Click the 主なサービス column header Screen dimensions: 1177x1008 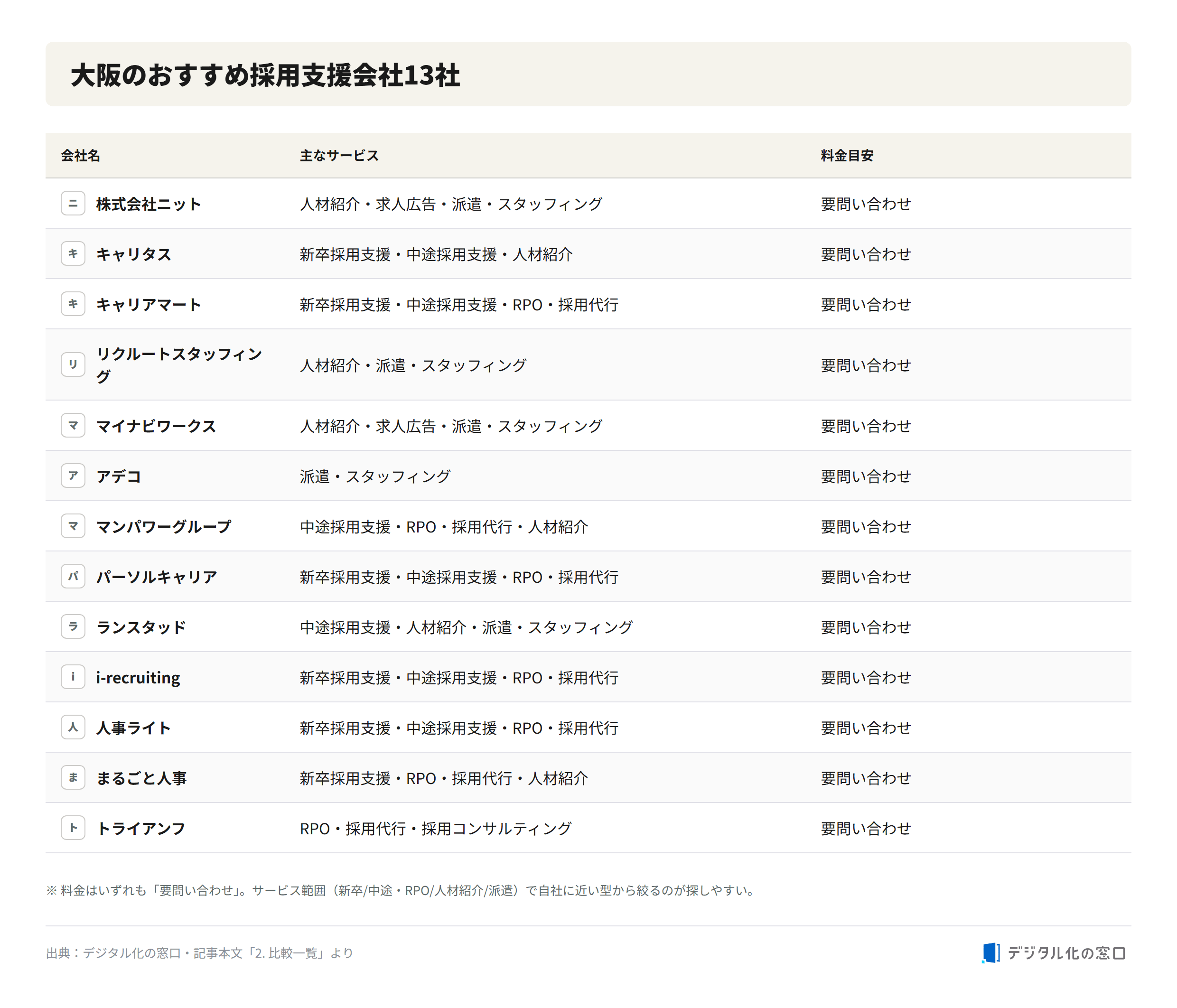[x=339, y=156]
